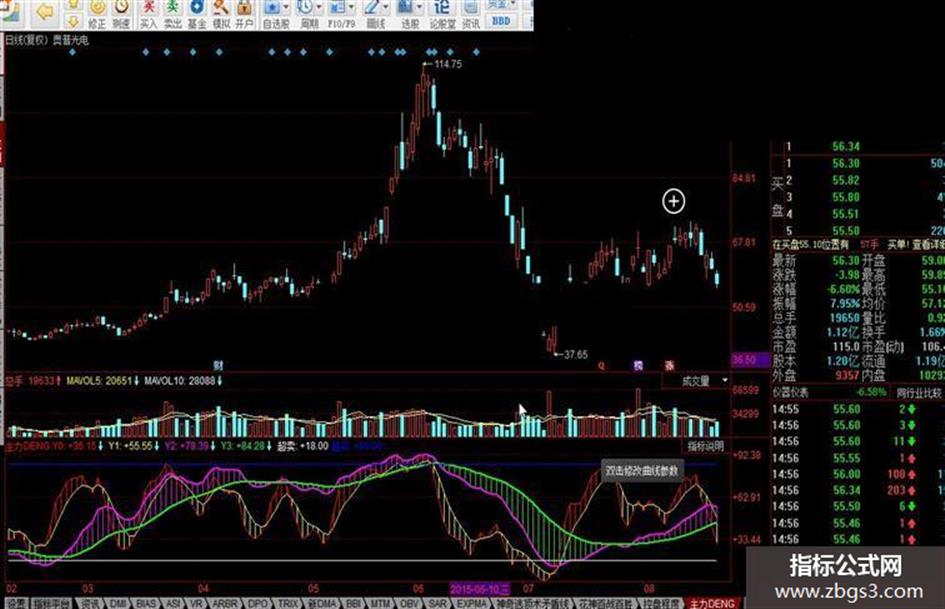945x609 pixels.
Task: Open the 论股堂 forum icon
Action: [442, 14]
